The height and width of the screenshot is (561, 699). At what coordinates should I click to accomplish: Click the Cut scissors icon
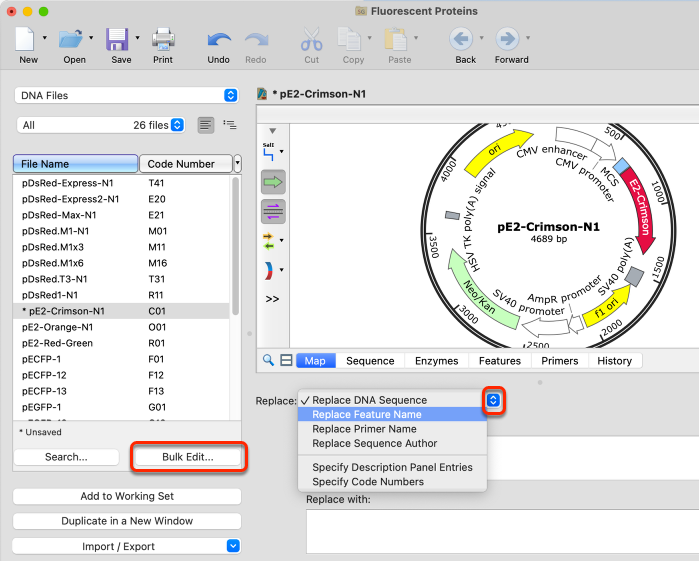click(311, 39)
